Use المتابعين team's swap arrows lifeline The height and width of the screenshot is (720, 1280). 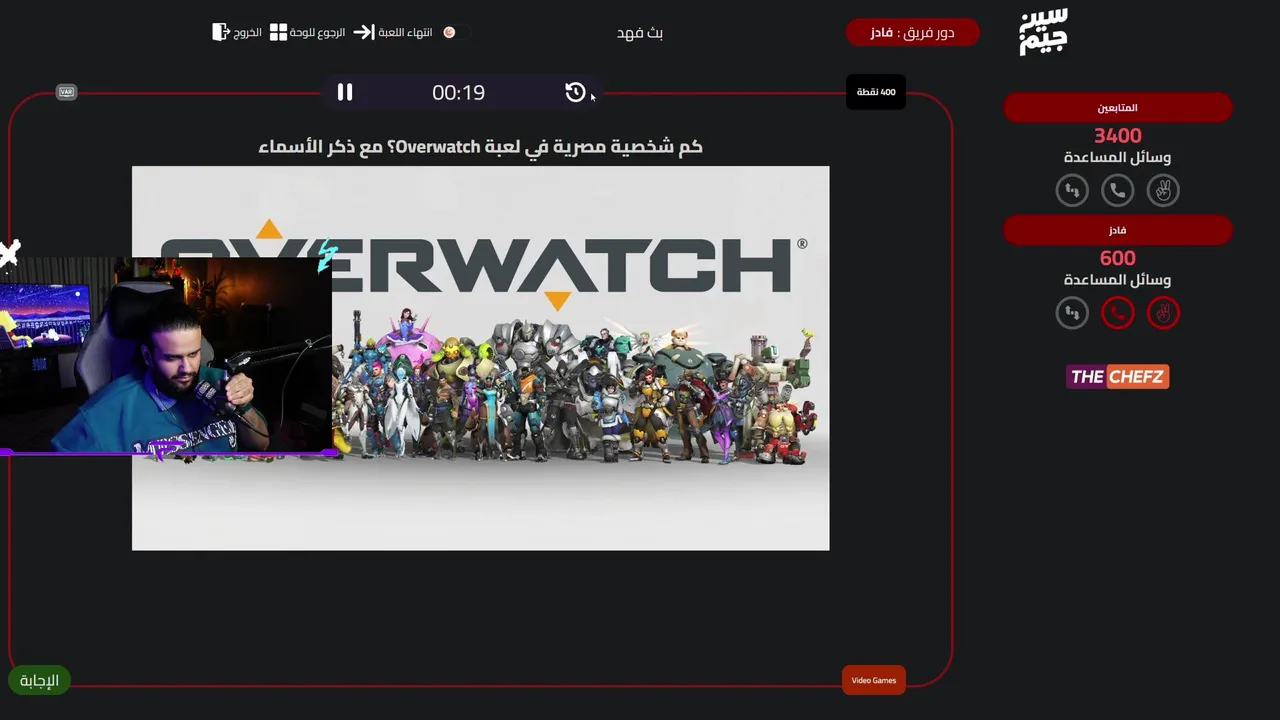click(1072, 190)
